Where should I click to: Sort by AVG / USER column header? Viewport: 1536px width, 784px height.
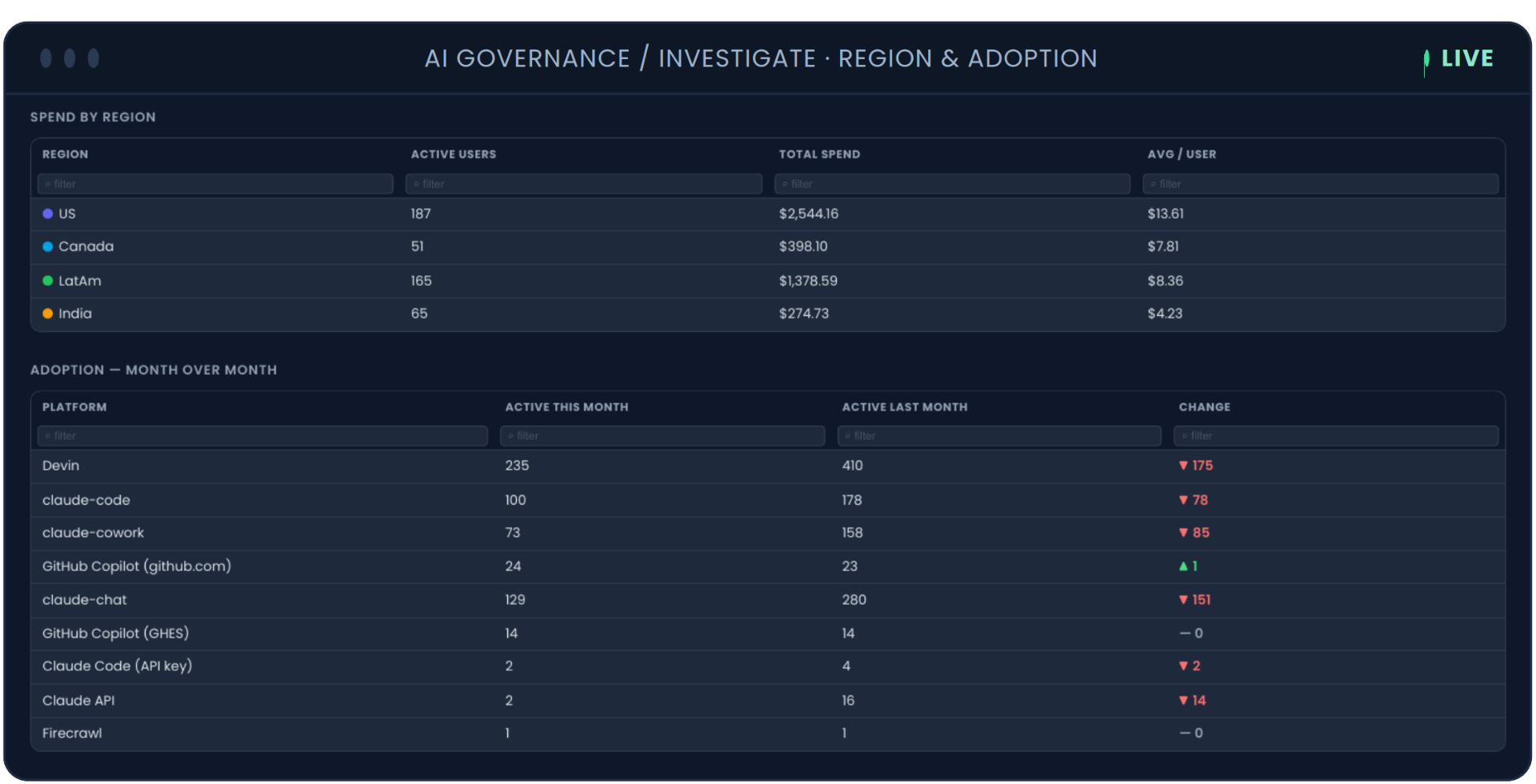click(1182, 154)
